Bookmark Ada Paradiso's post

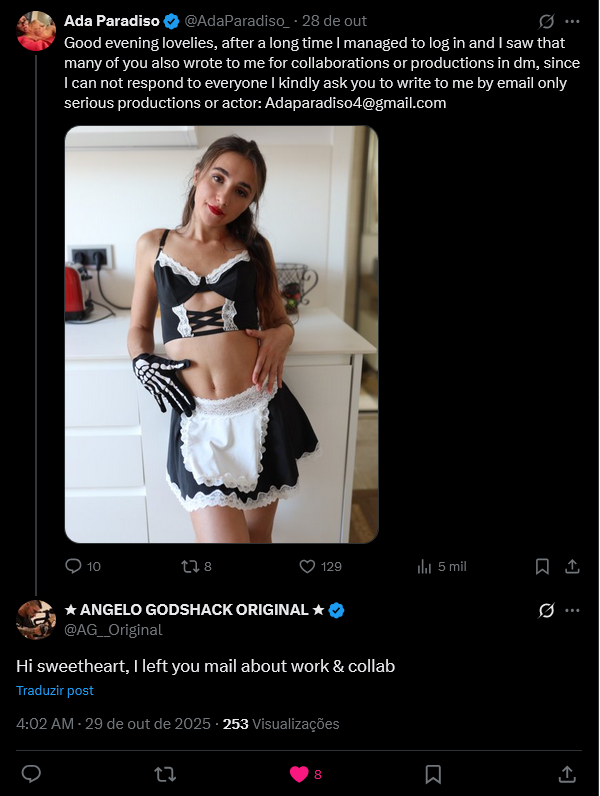(x=542, y=566)
